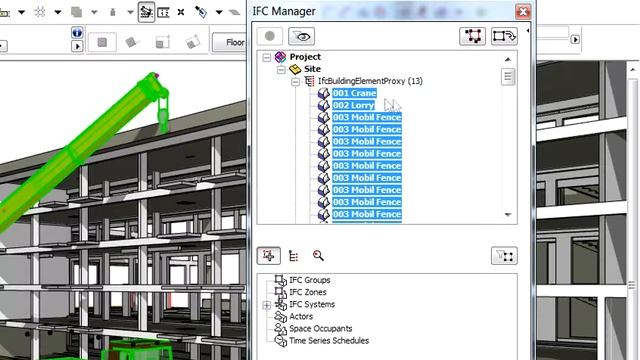Select the 001 Crane entry
The height and width of the screenshot is (360, 640).
[354, 93]
